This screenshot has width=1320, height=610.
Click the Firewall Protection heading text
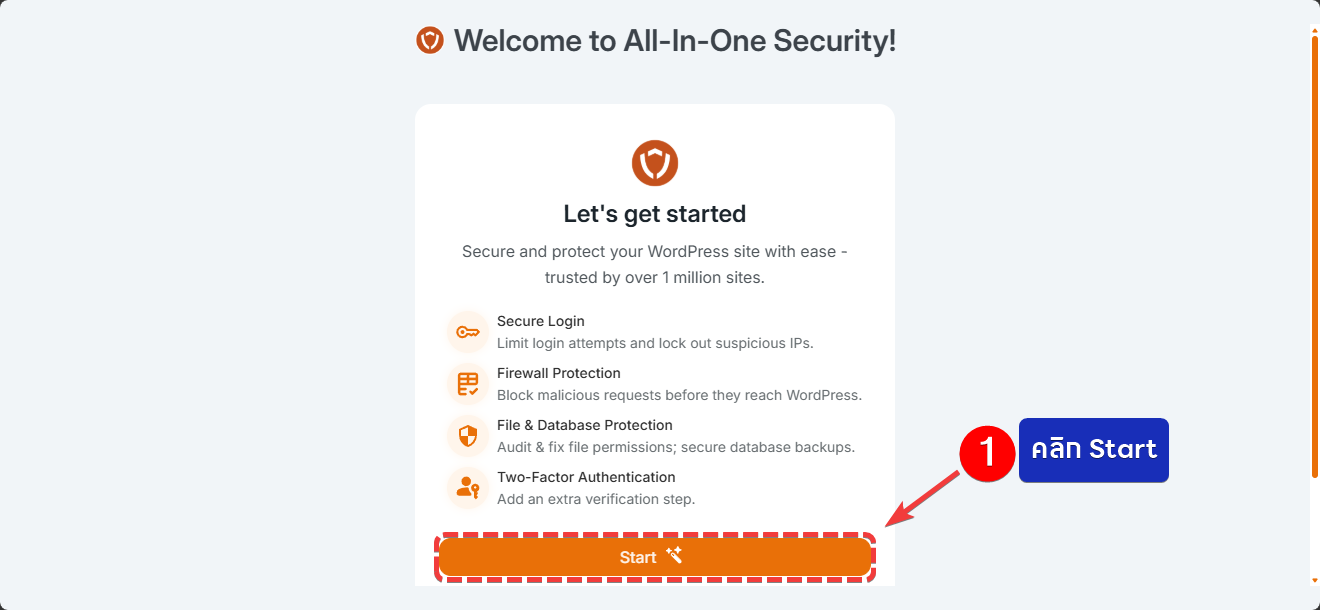559,373
